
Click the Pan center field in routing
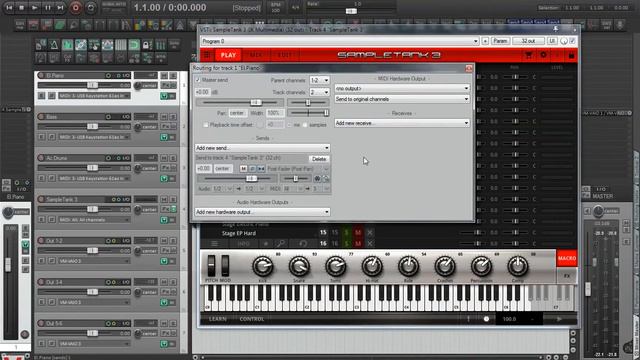[237, 113]
